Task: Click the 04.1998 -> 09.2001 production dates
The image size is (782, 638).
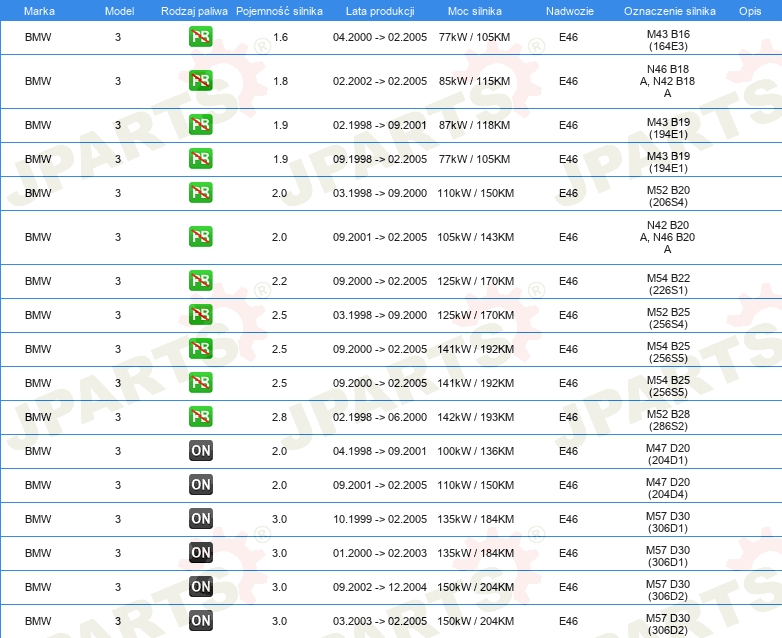Action: [x=380, y=450]
